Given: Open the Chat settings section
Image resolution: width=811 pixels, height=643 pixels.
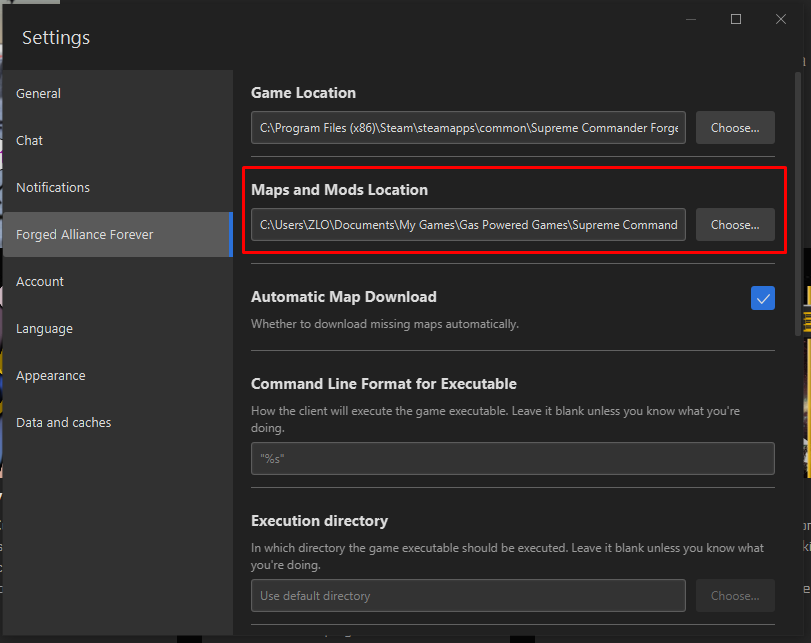Looking at the screenshot, I should 118,141.
